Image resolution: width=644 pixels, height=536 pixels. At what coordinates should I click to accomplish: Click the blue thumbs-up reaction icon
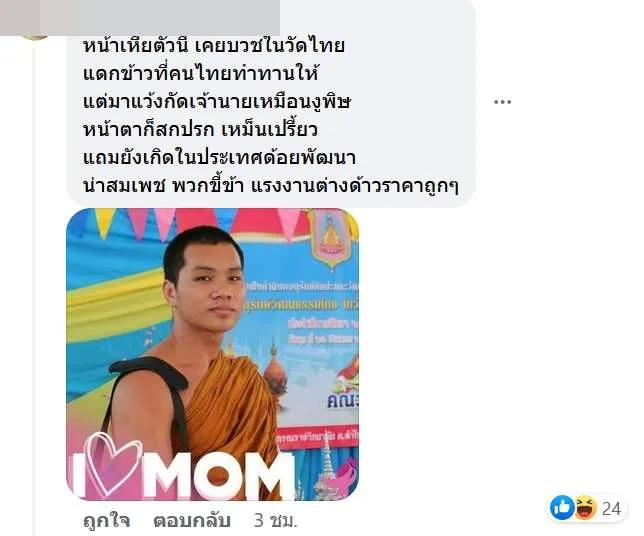[x=562, y=508]
